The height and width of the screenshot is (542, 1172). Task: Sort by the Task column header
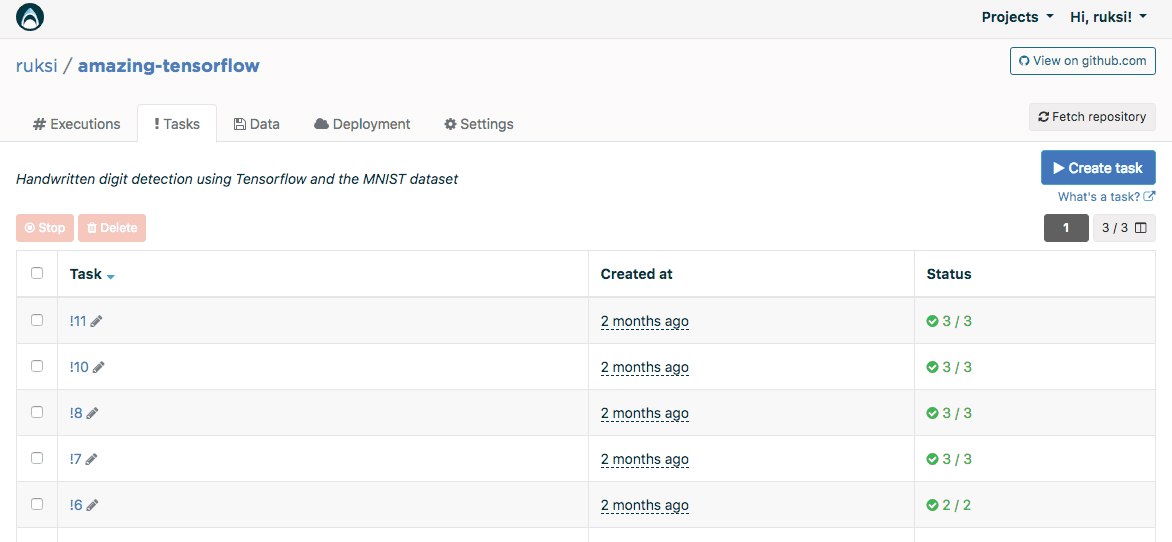(x=91, y=274)
